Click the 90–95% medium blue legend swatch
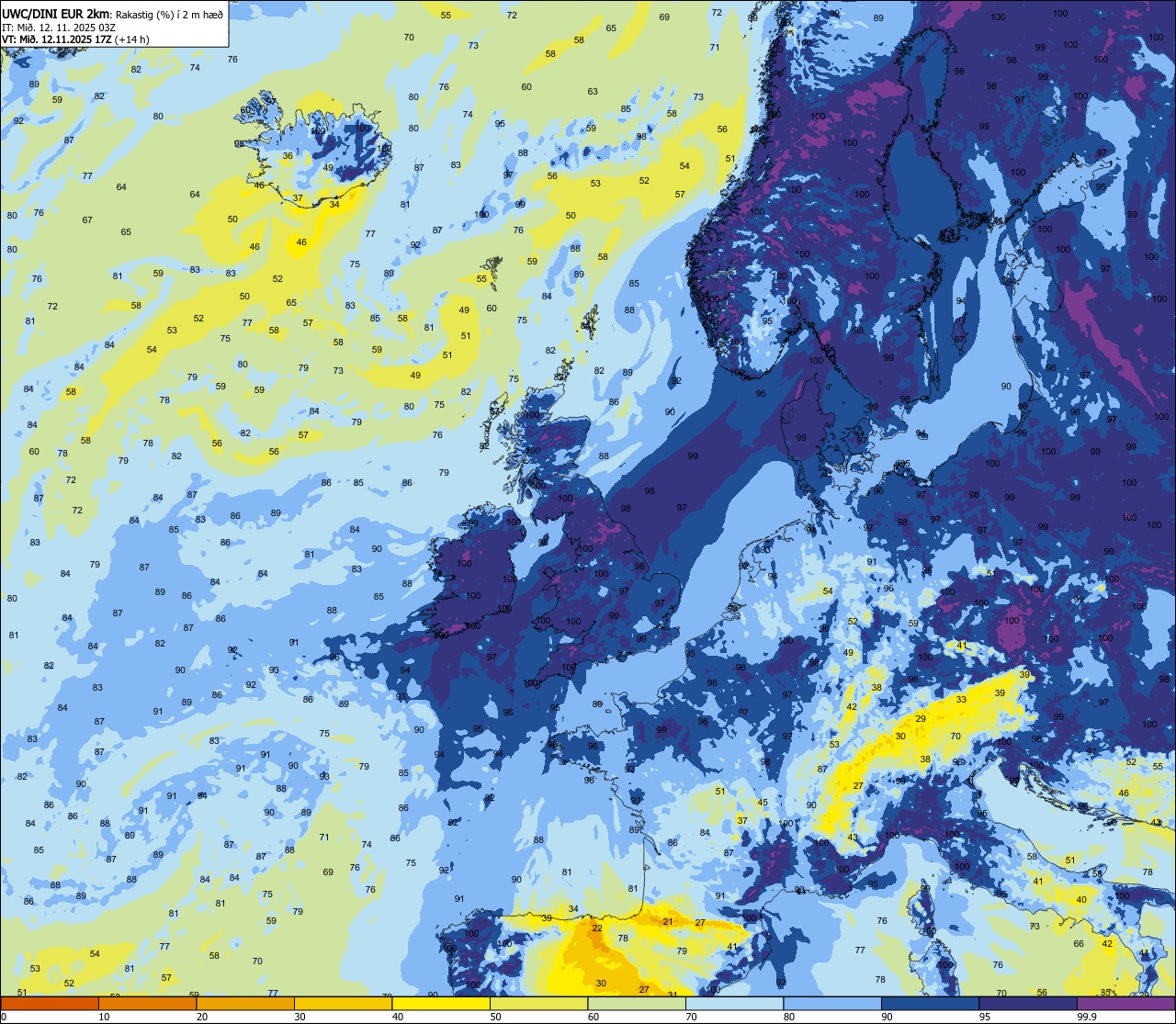 pyautogui.click(x=930, y=1004)
